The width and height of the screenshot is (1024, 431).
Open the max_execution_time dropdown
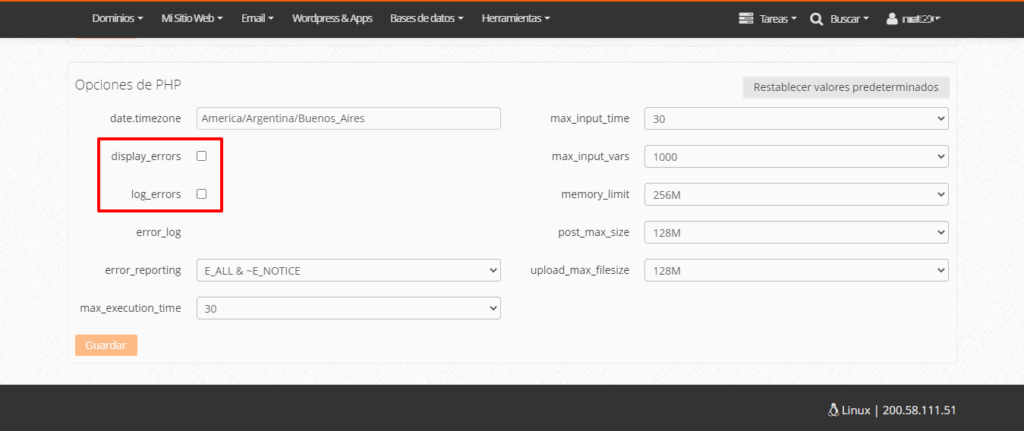point(349,308)
